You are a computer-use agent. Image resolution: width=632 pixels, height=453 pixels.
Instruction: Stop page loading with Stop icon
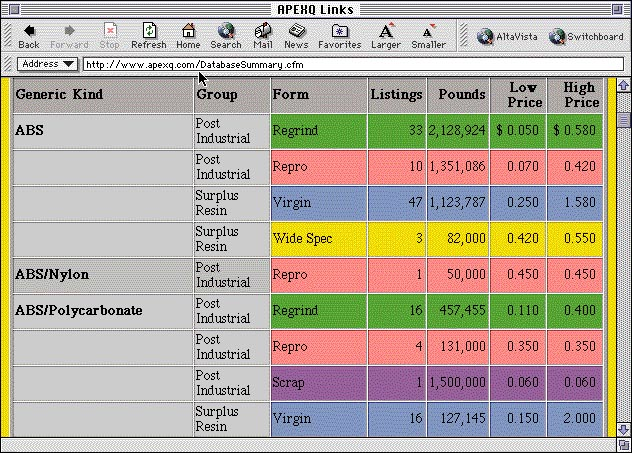(110, 36)
